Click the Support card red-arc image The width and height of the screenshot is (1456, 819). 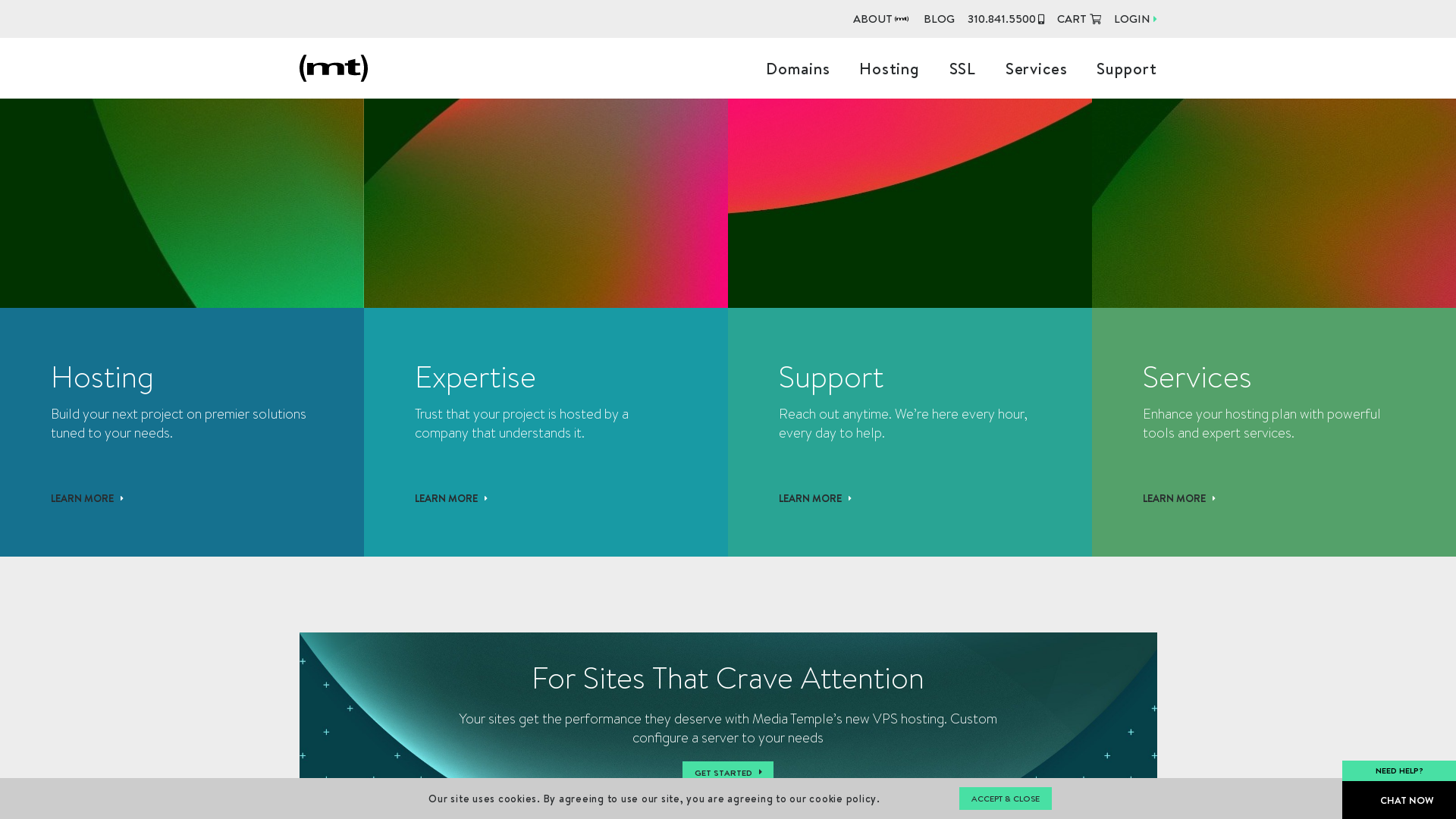click(910, 203)
